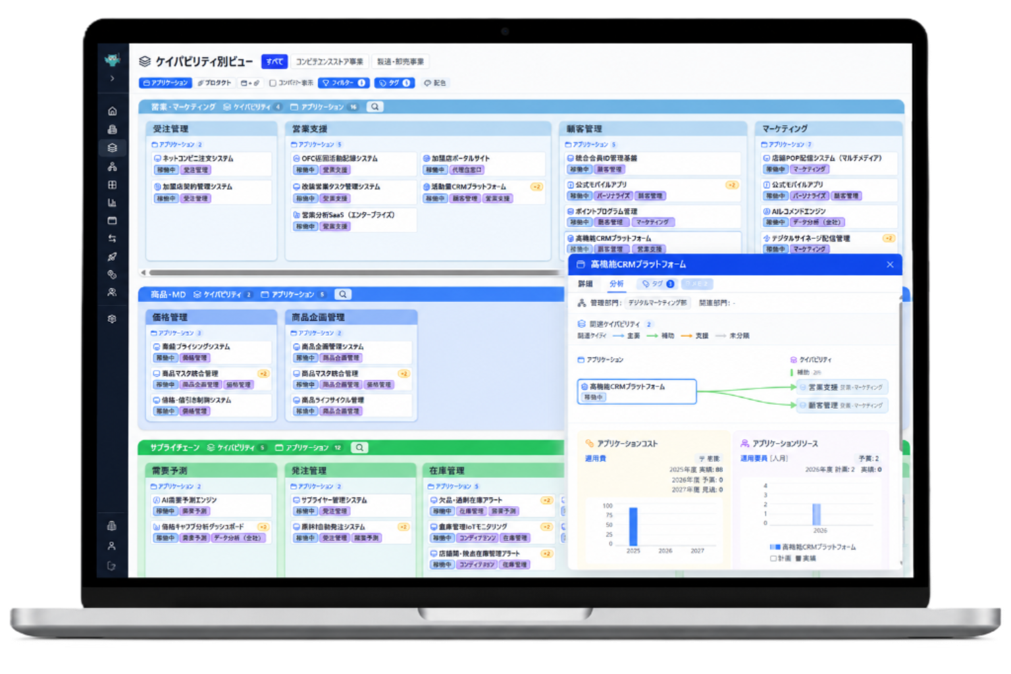
Task: Click the combined application-product icon button in toolbar
Action: click(250, 83)
